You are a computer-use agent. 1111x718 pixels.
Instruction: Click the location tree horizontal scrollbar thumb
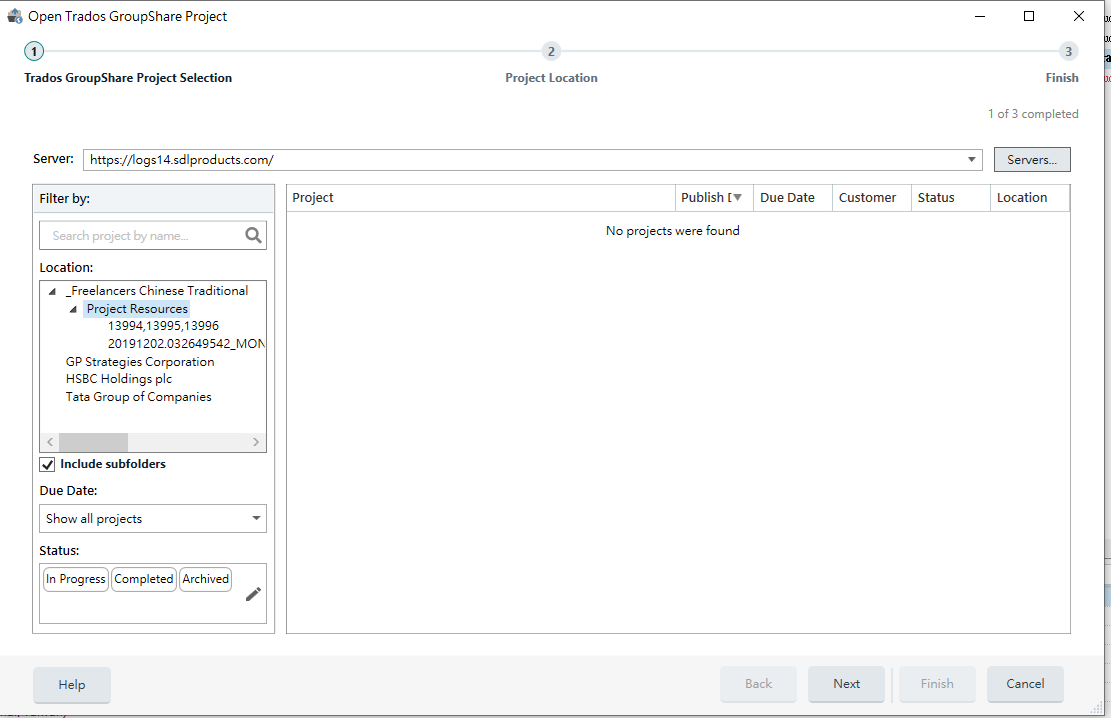click(x=94, y=442)
